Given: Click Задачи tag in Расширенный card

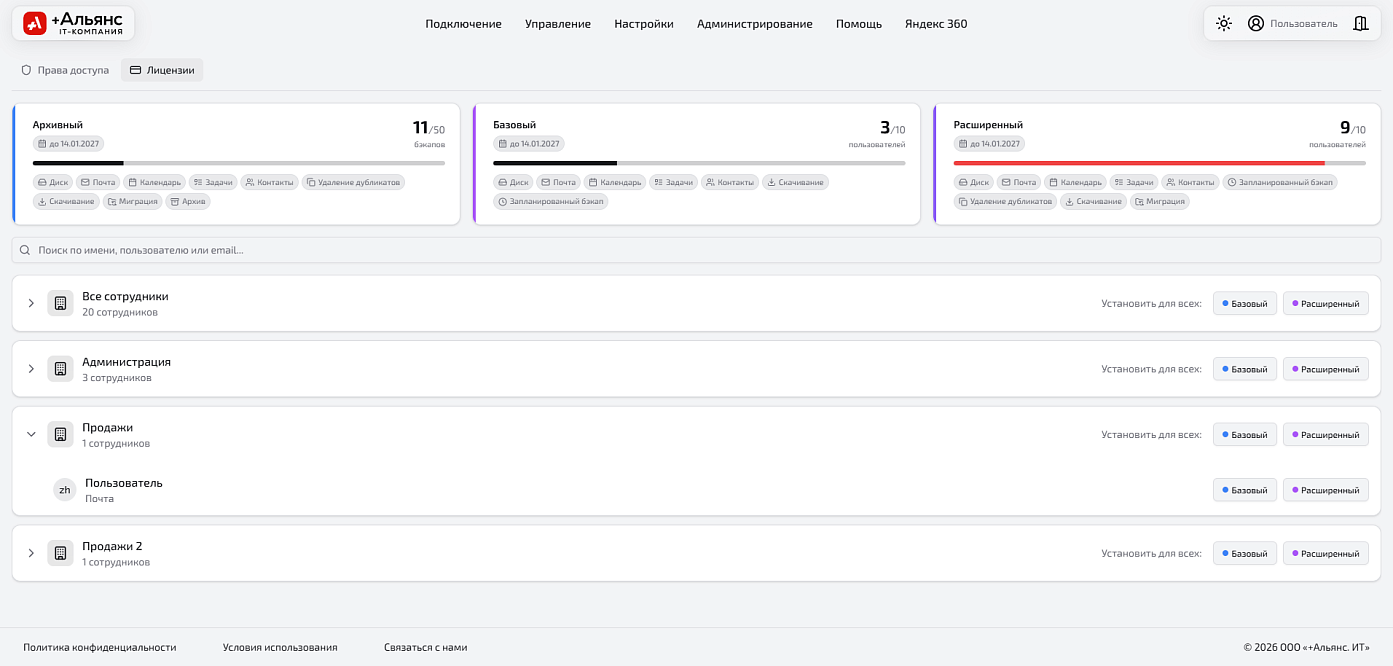Looking at the screenshot, I should [x=1133, y=182].
